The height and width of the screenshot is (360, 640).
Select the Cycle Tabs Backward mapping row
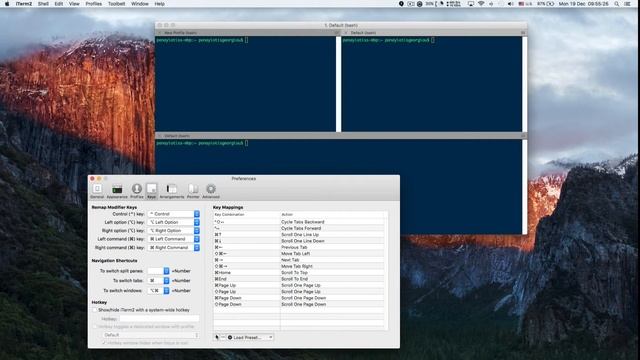(x=300, y=222)
